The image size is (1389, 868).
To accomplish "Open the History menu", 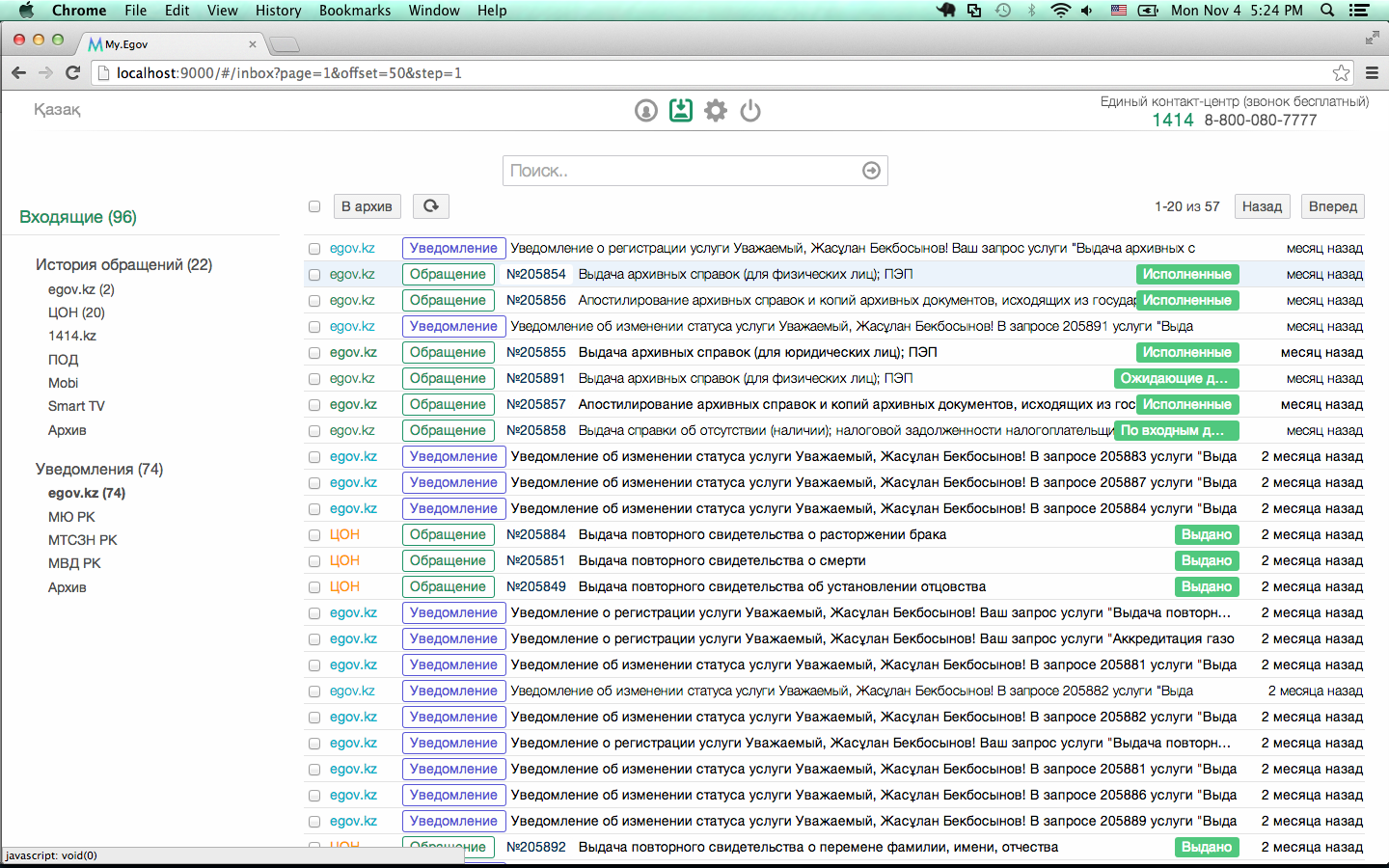I will [279, 11].
